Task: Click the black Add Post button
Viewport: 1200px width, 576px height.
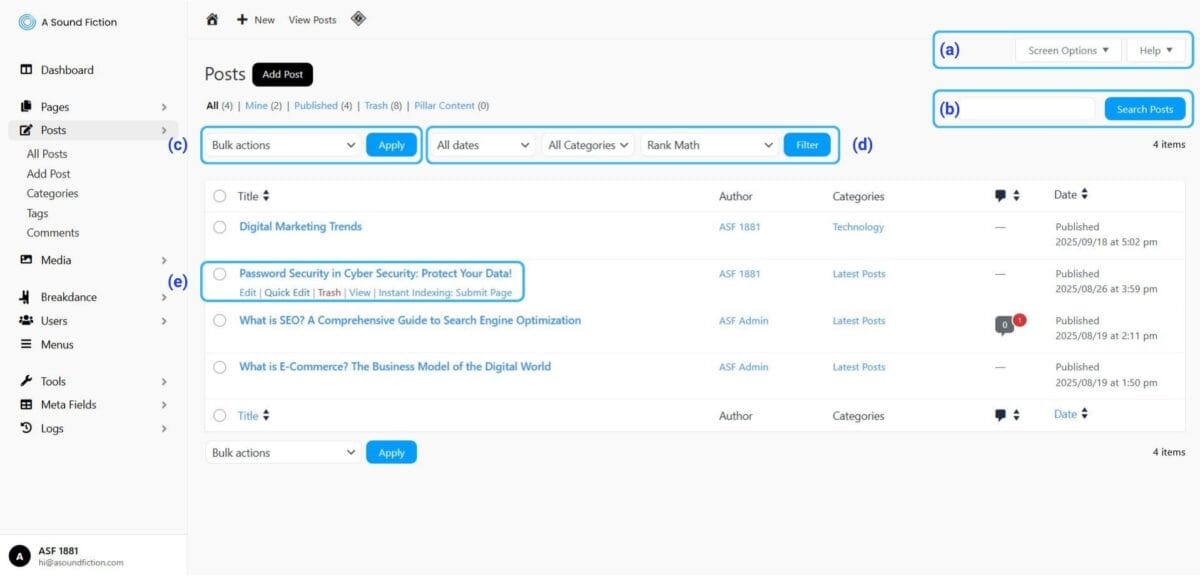Action: [x=283, y=74]
